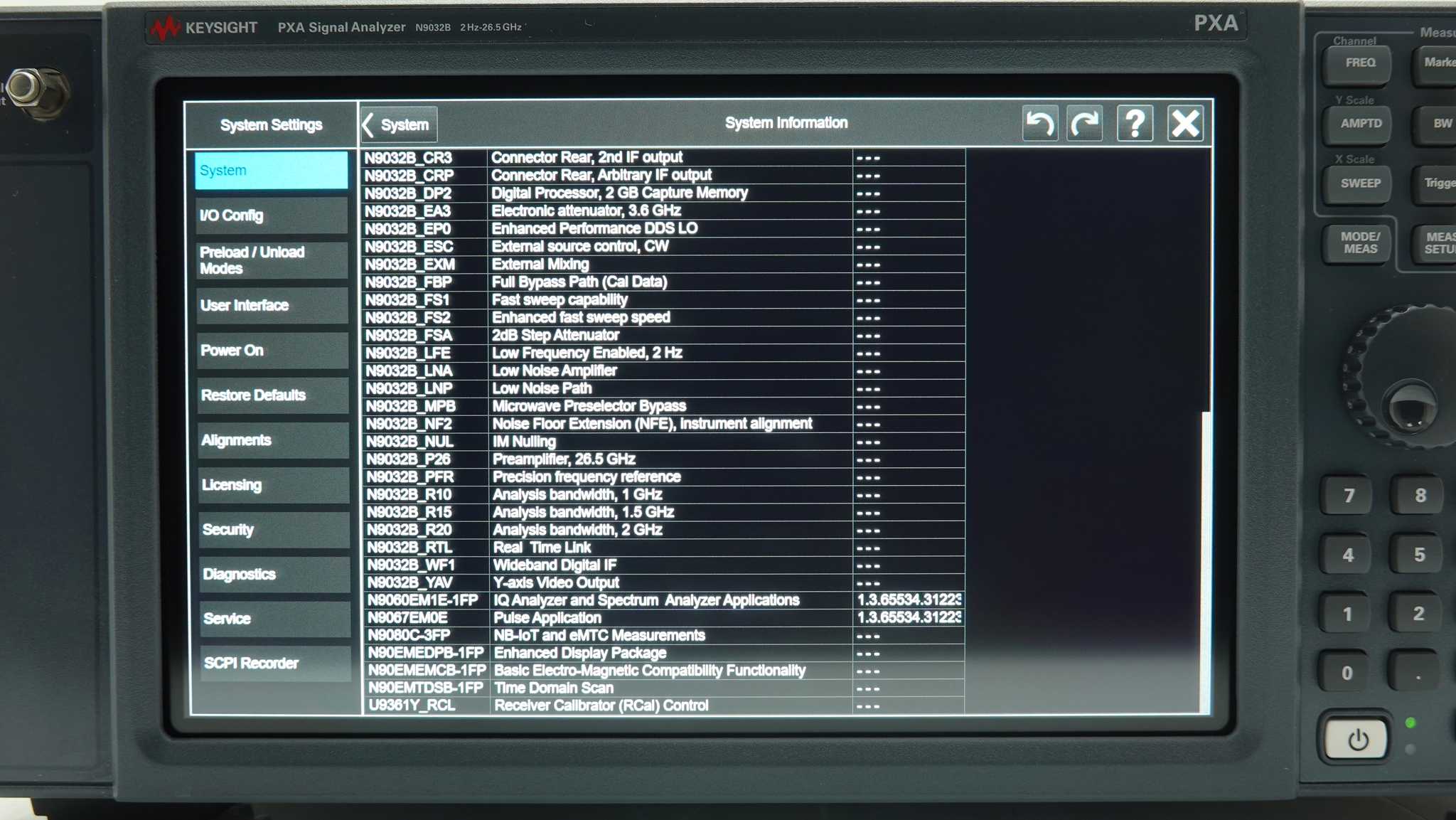Select row N9032B_CRP
1456x820 pixels.
pyautogui.click(x=663, y=175)
